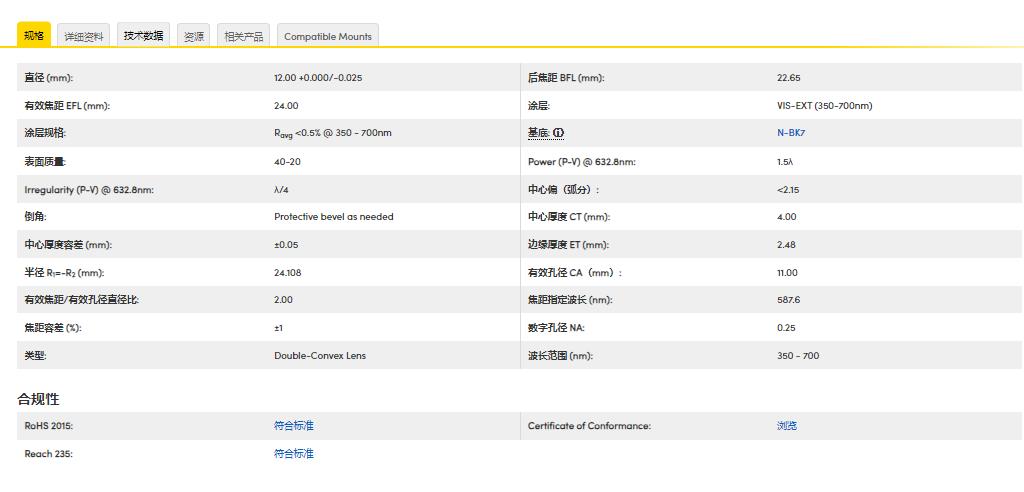Switch to the 规格 tab
This screenshot has width=1024, height=492.
[x=34, y=35]
